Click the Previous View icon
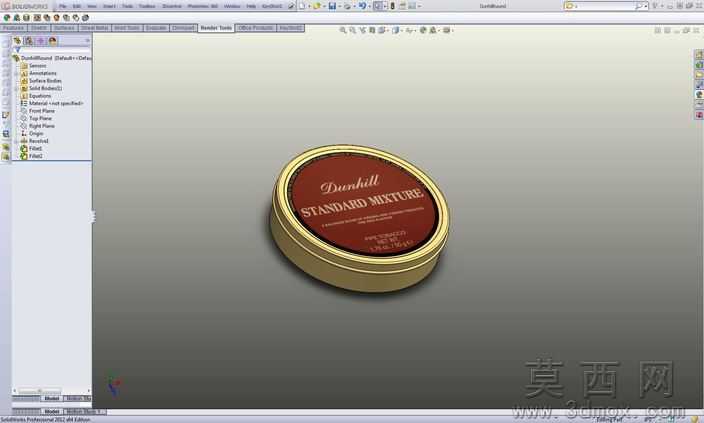The width and height of the screenshot is (704, 423). (x=363, y=30)
